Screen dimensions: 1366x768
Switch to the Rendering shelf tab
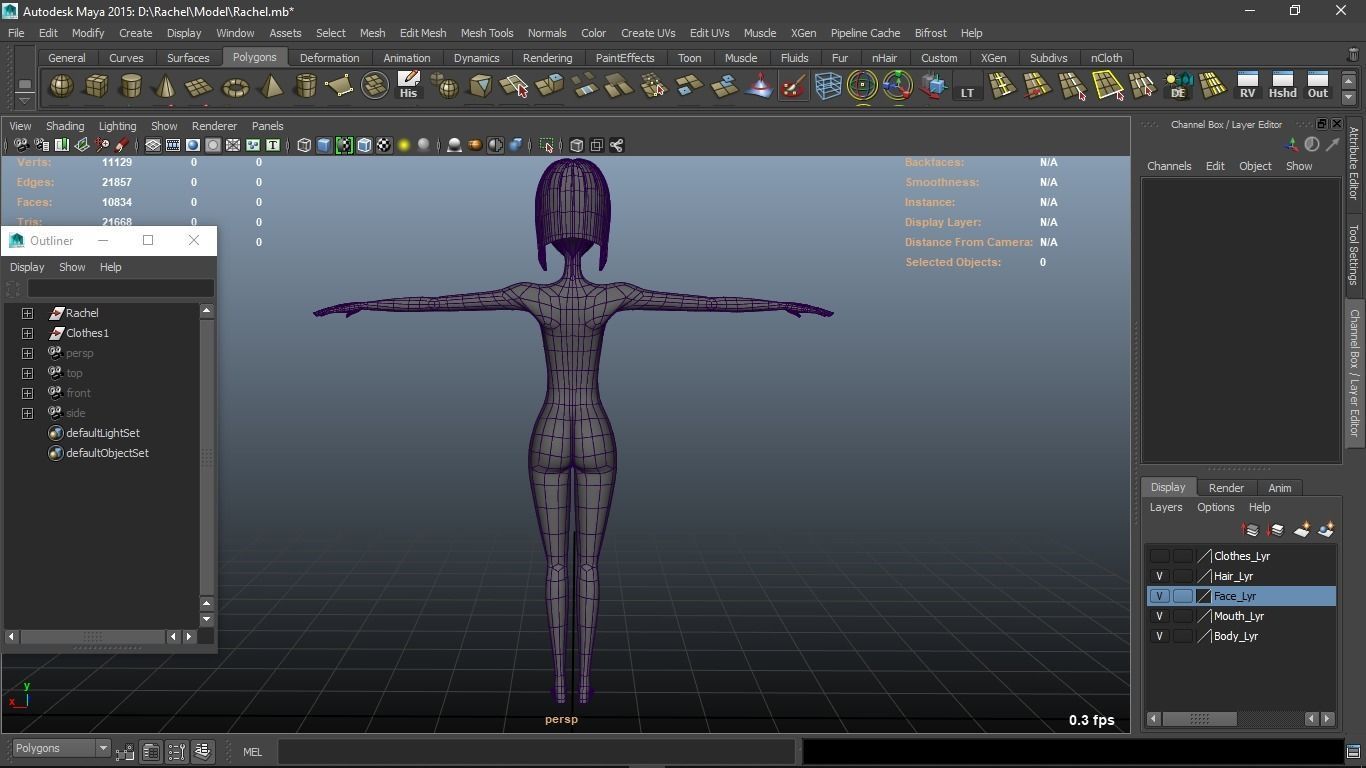click(547, 58)
